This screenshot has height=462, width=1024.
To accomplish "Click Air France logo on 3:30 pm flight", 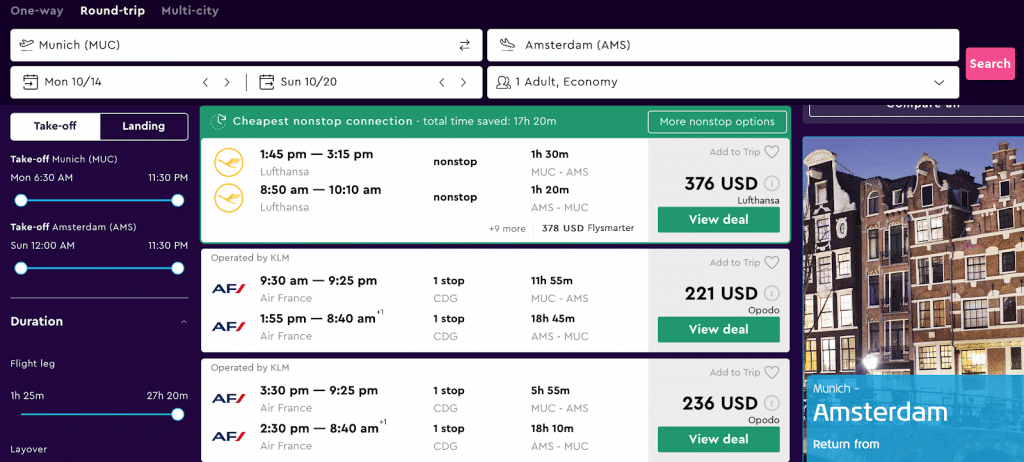I will 229,398.
